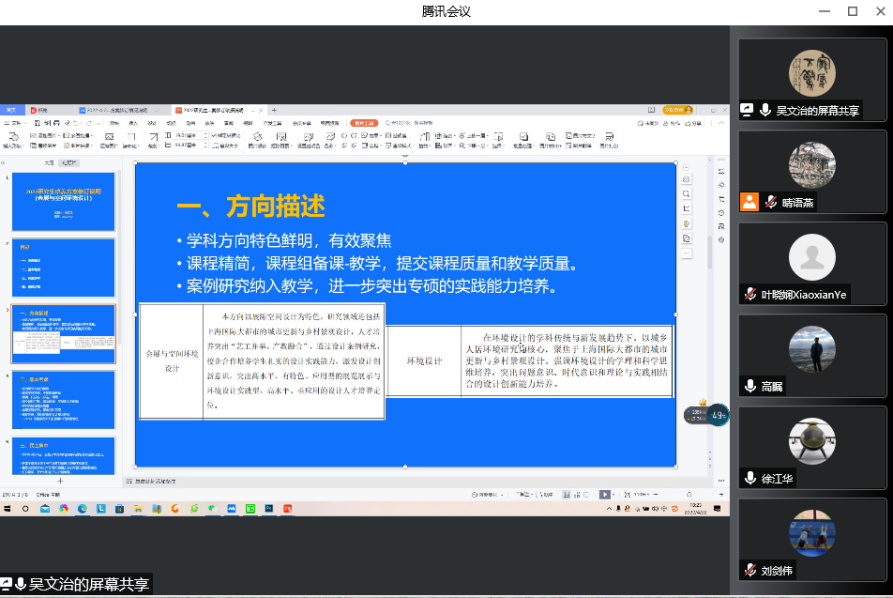The width and height of the screenshot is (893, 598).
Task: Start slideshow from the WPS status bar
Action: [x=605, y=494]
